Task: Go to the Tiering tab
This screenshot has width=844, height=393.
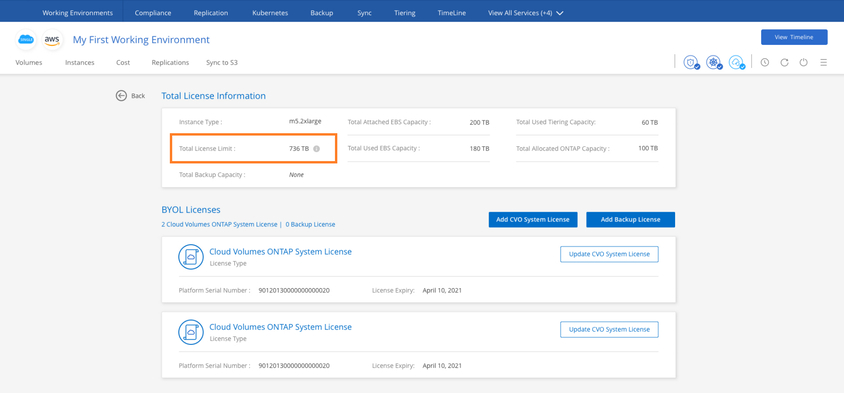Action: (406, 13)
